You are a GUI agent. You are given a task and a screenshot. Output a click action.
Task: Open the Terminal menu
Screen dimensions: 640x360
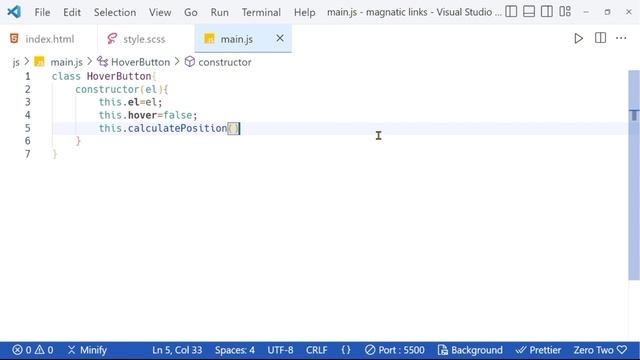[261, 12]
